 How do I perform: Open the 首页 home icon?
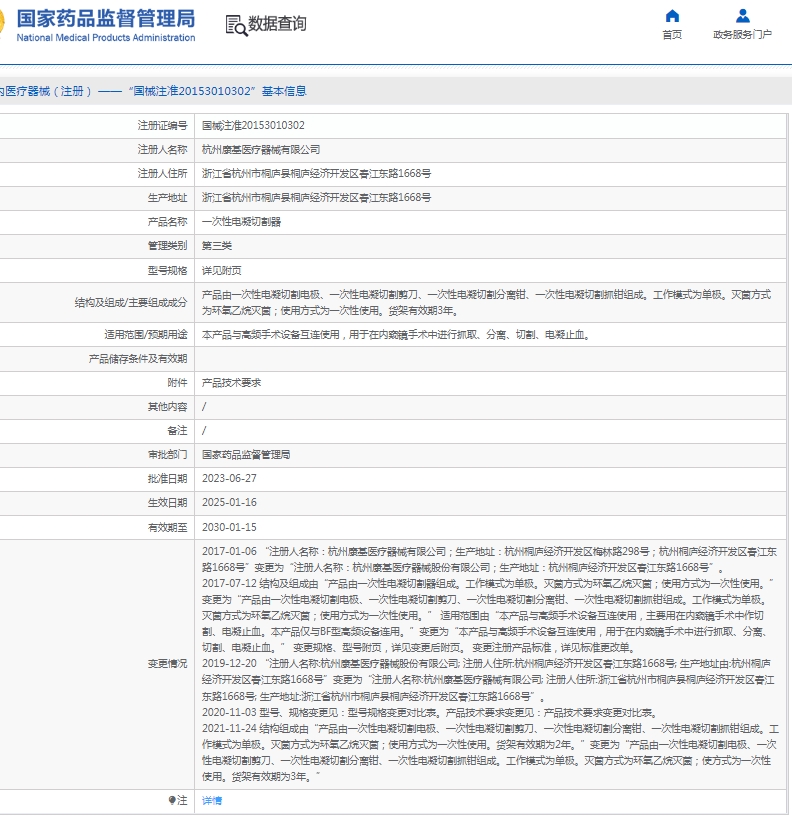coord(672,16)
